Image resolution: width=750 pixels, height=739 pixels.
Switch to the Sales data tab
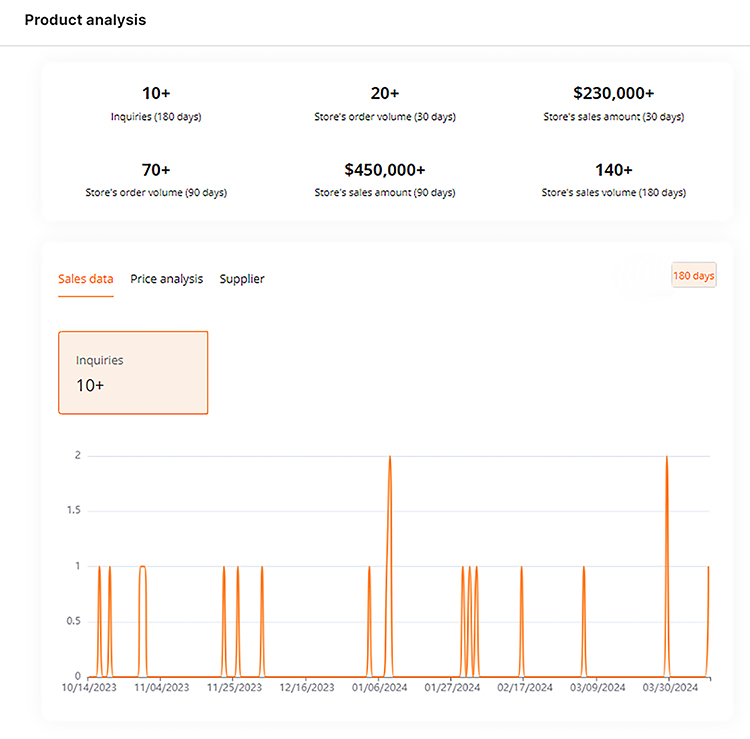click(85, 279)
